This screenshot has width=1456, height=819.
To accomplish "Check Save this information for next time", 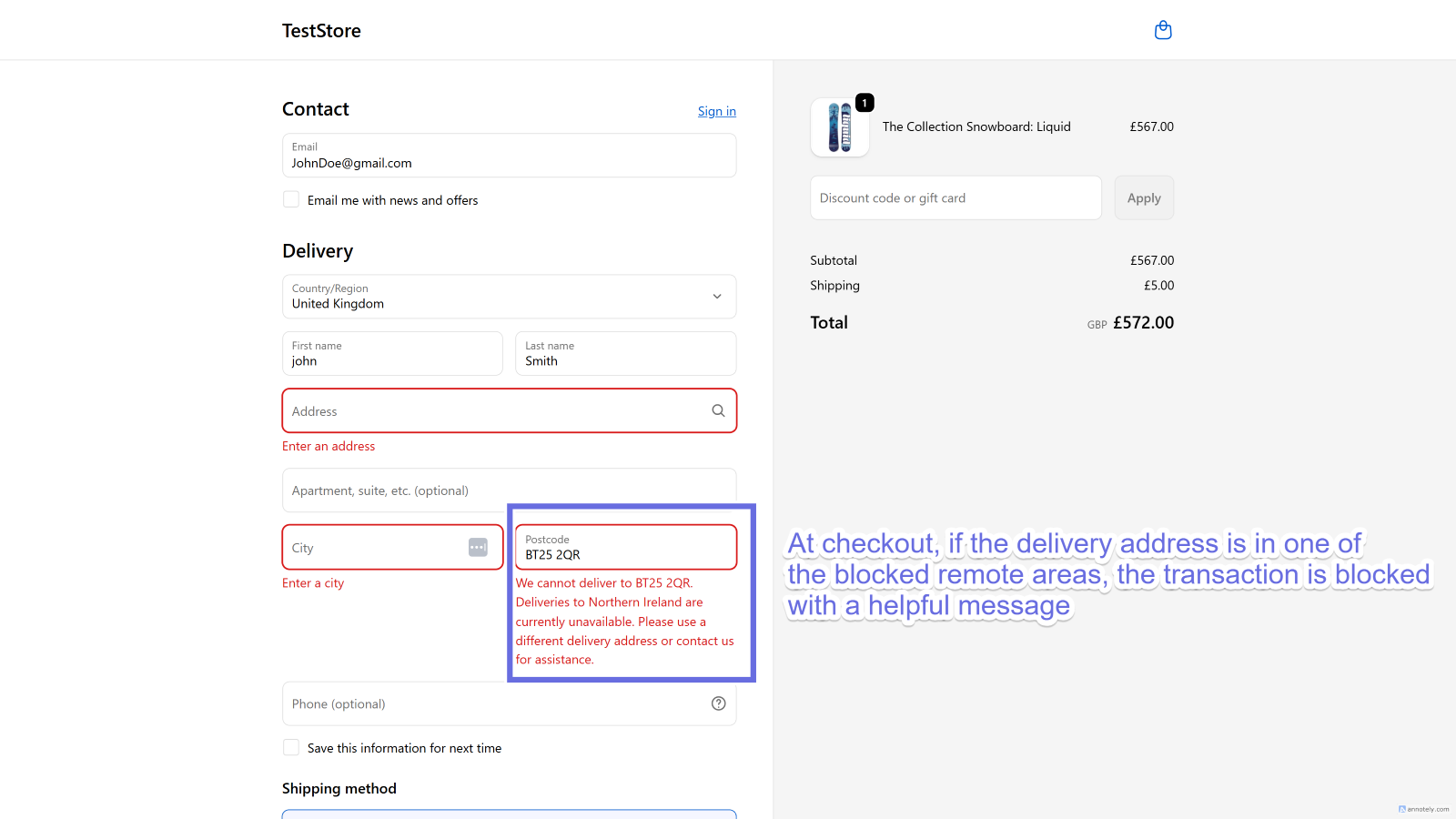I will click(x=291, y=747).
